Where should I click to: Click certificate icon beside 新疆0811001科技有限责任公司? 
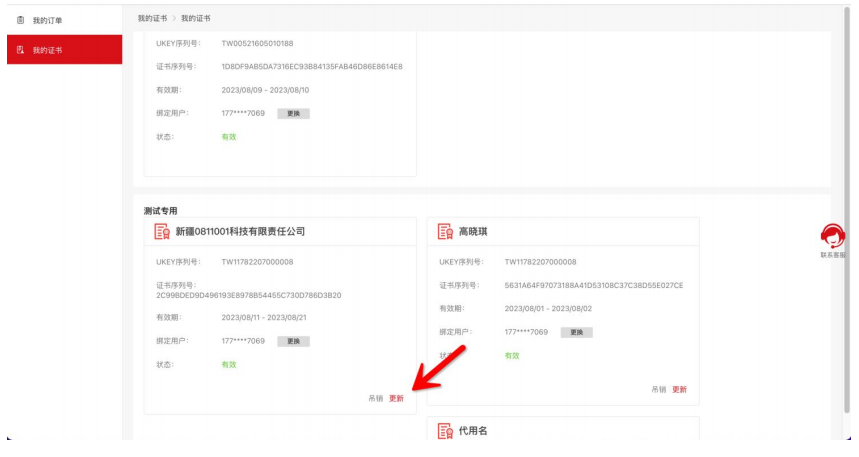[161, 231]
